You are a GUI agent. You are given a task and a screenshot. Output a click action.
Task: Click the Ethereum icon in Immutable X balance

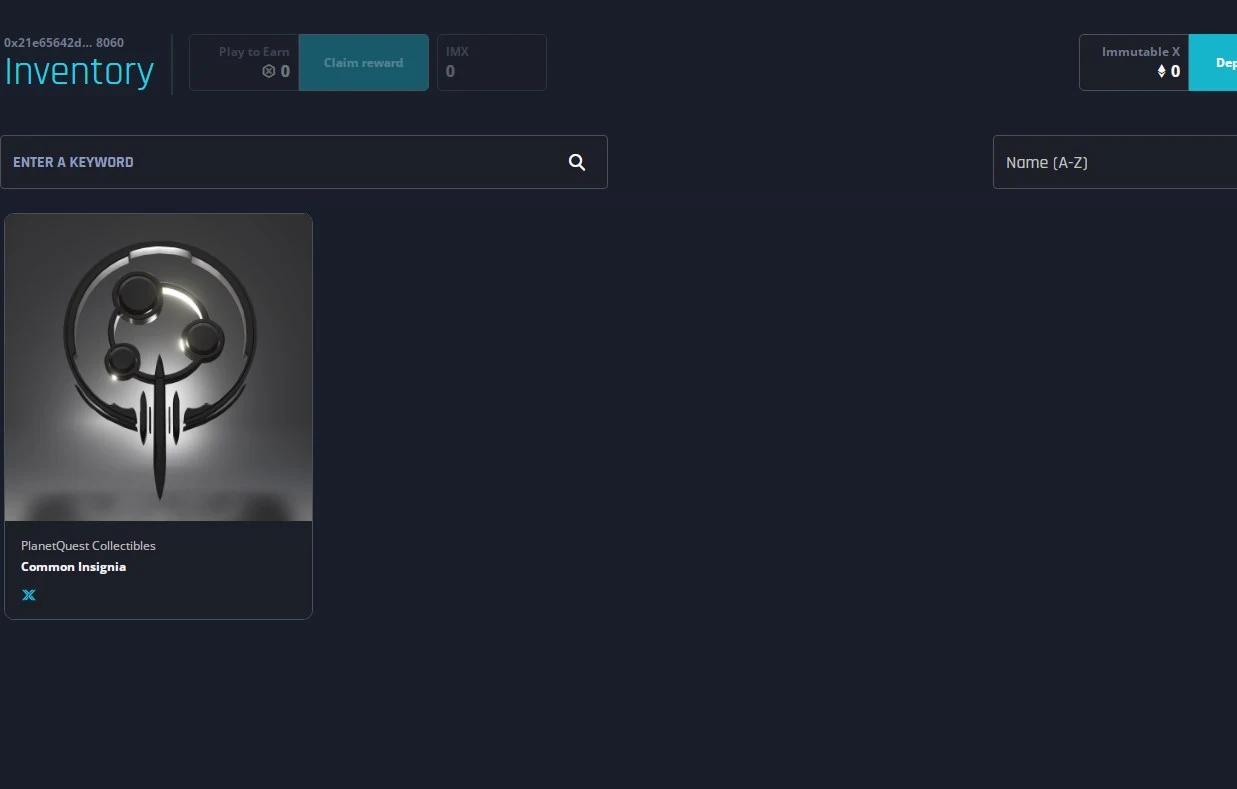(1162, 71)
